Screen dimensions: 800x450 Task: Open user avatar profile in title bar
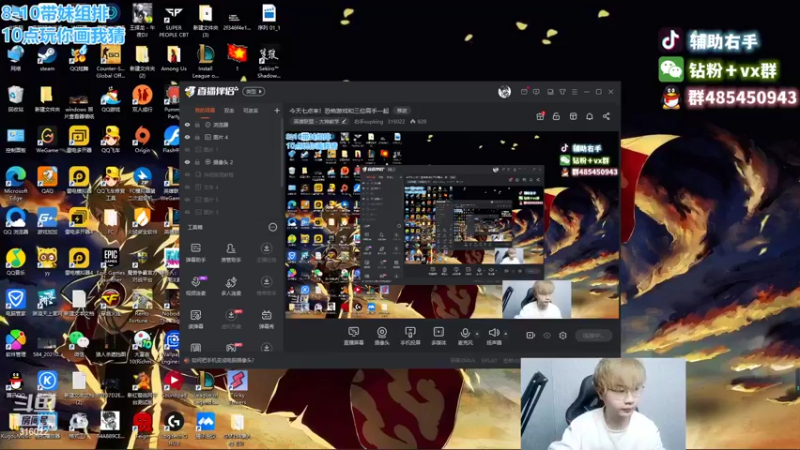(x=504, y=92)
